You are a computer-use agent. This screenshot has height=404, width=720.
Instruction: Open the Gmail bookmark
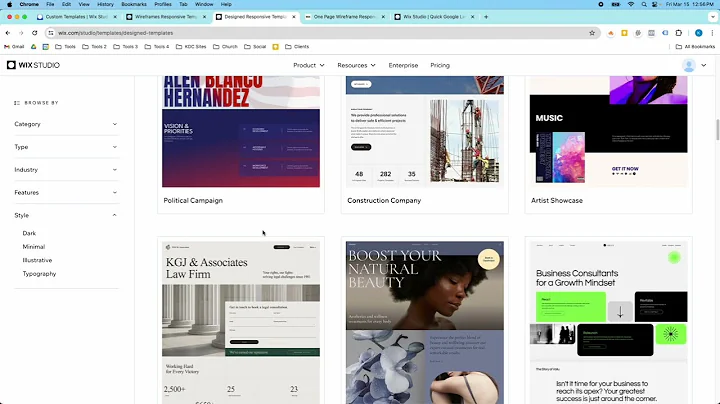(14, 46)
